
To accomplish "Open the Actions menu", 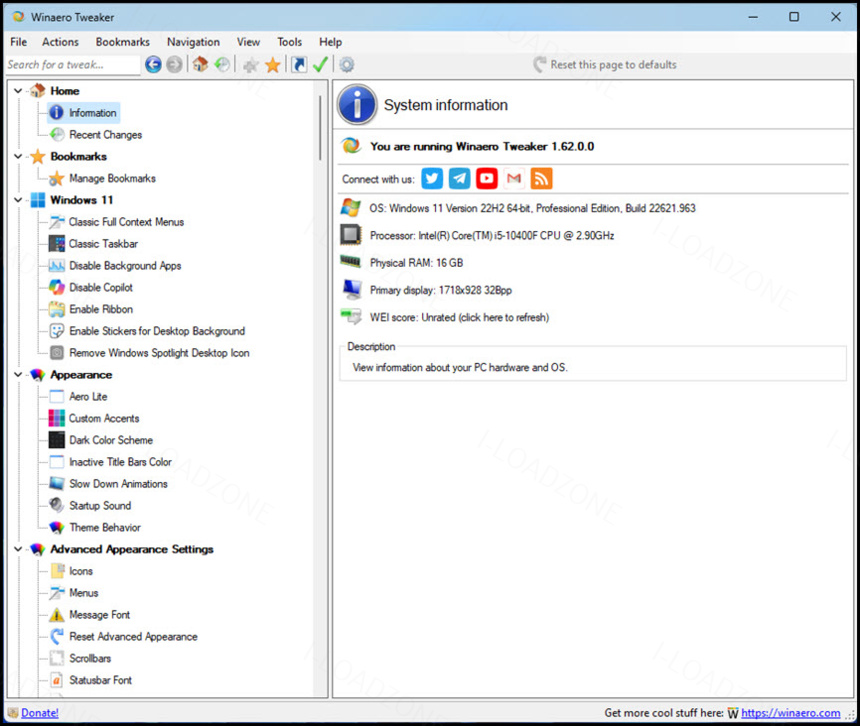I will 60,42.
